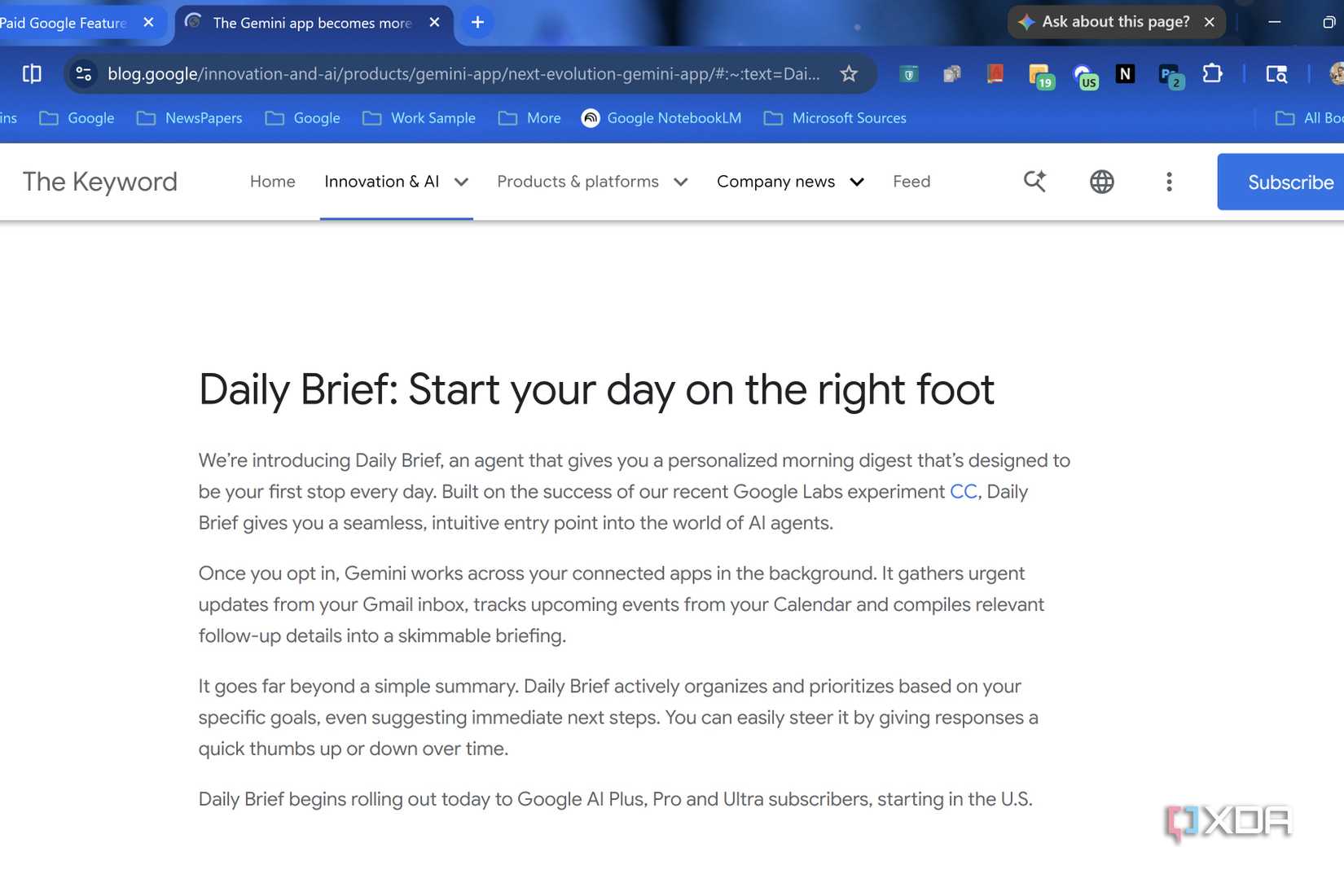This screenshot has width=1344, height=896.
Task: Click the blue Subscribe button
Action: click(1280, 182)
